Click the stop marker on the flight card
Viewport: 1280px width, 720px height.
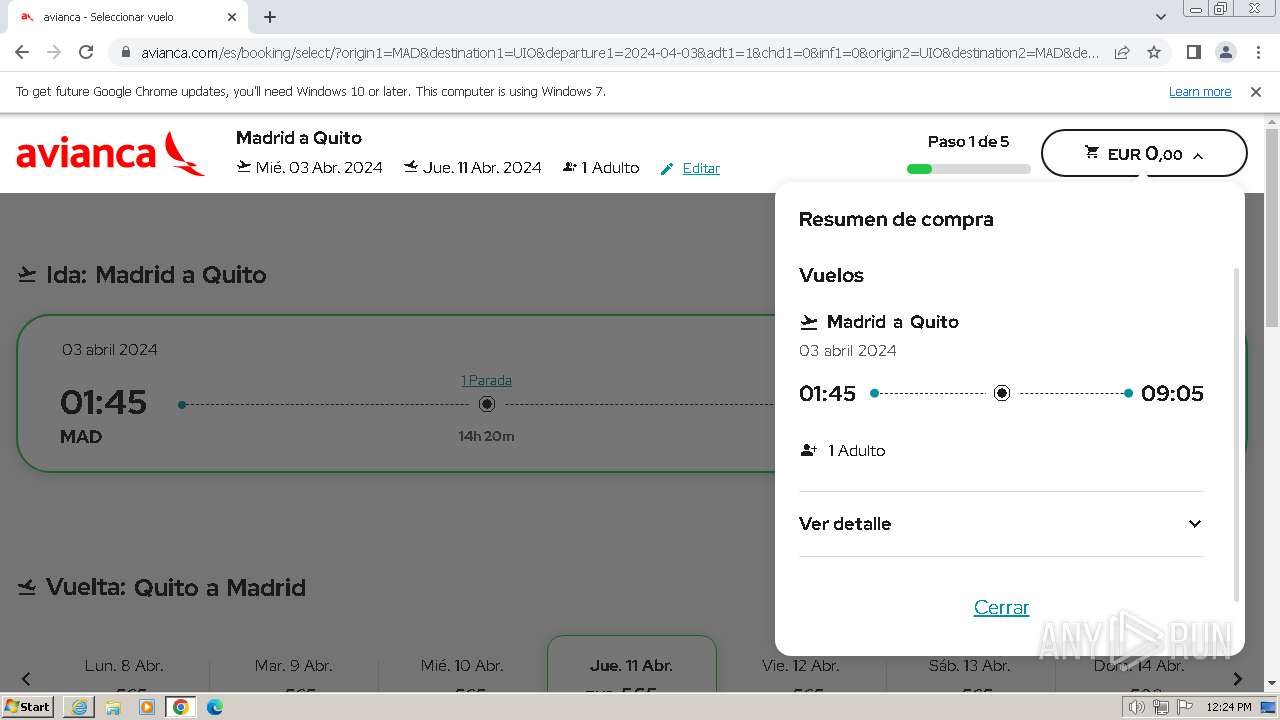click(x=487, y=404)
